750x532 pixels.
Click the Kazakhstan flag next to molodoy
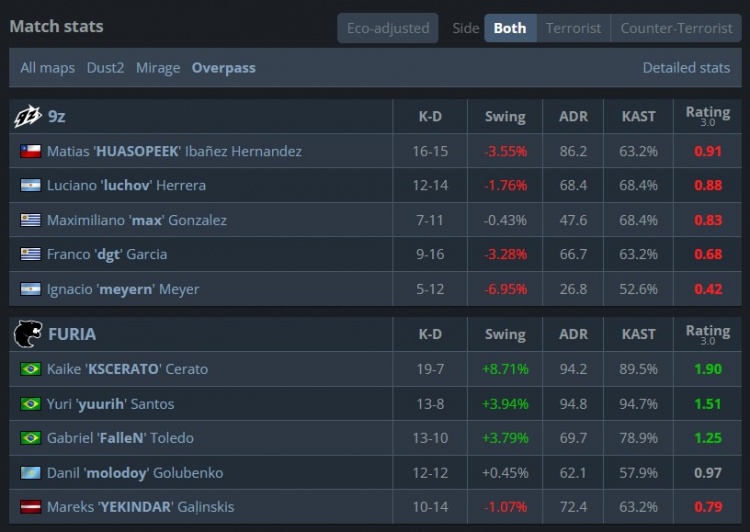(x=31, y=473)
